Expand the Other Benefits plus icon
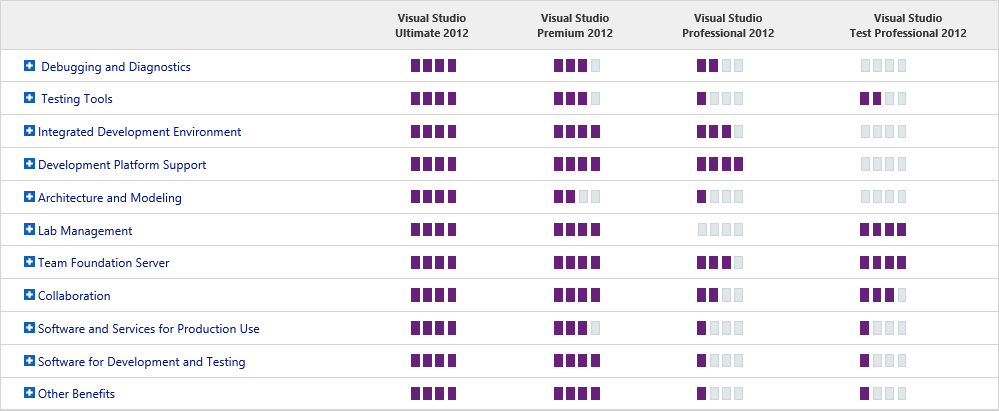This screenshot has width=999, height=411. click(x=29, y=393)
